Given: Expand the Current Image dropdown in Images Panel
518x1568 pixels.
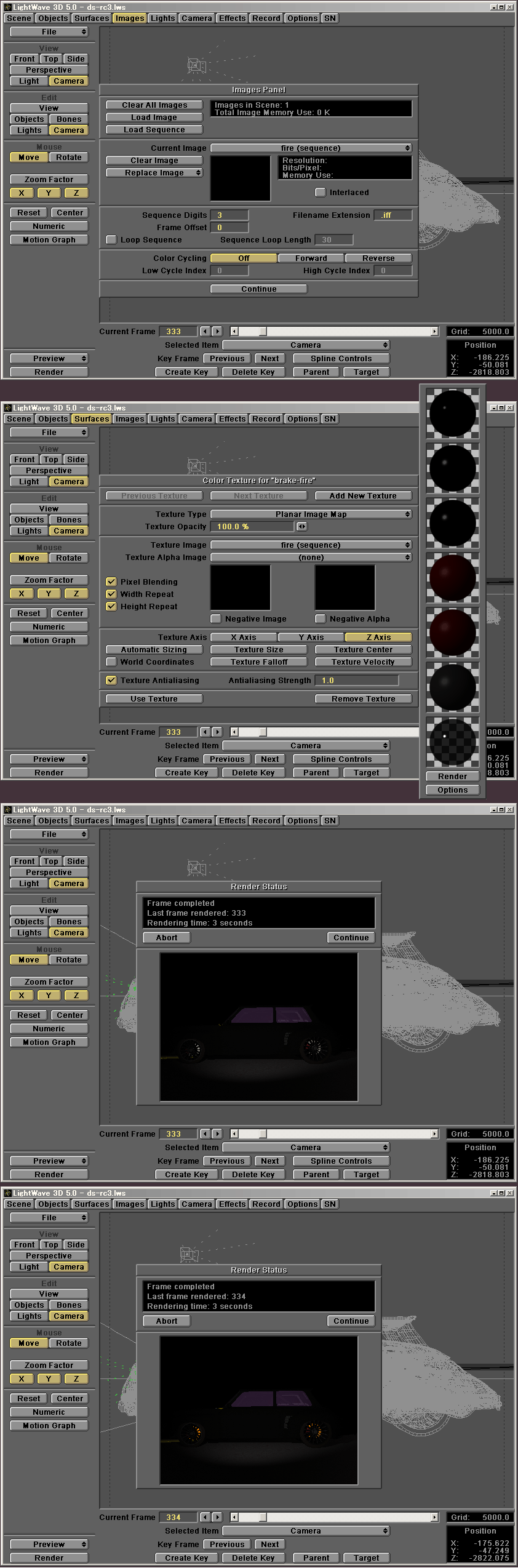Looking at the screenshot, I should pyautogui.click(x=311, y=148).
